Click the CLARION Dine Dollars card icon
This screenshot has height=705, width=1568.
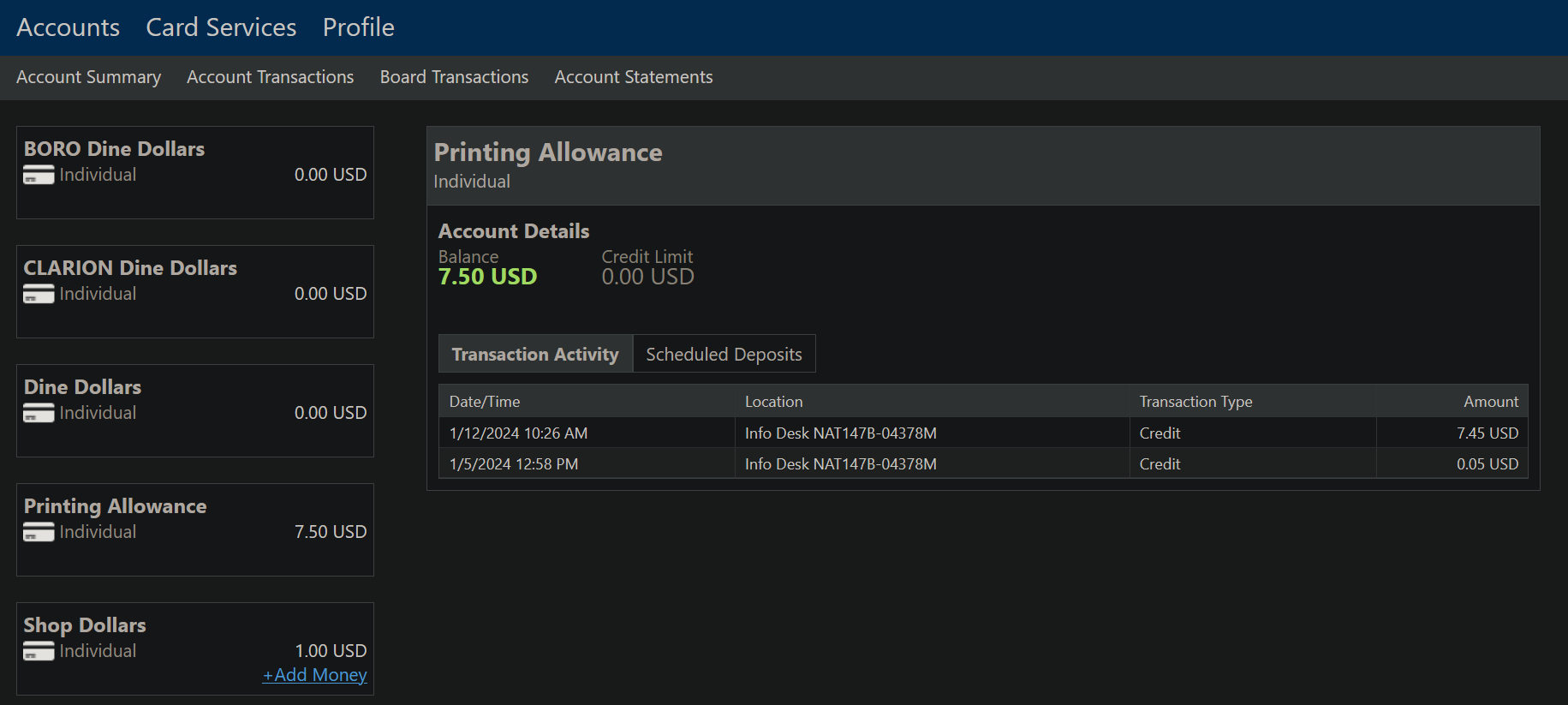click(39, 295)
